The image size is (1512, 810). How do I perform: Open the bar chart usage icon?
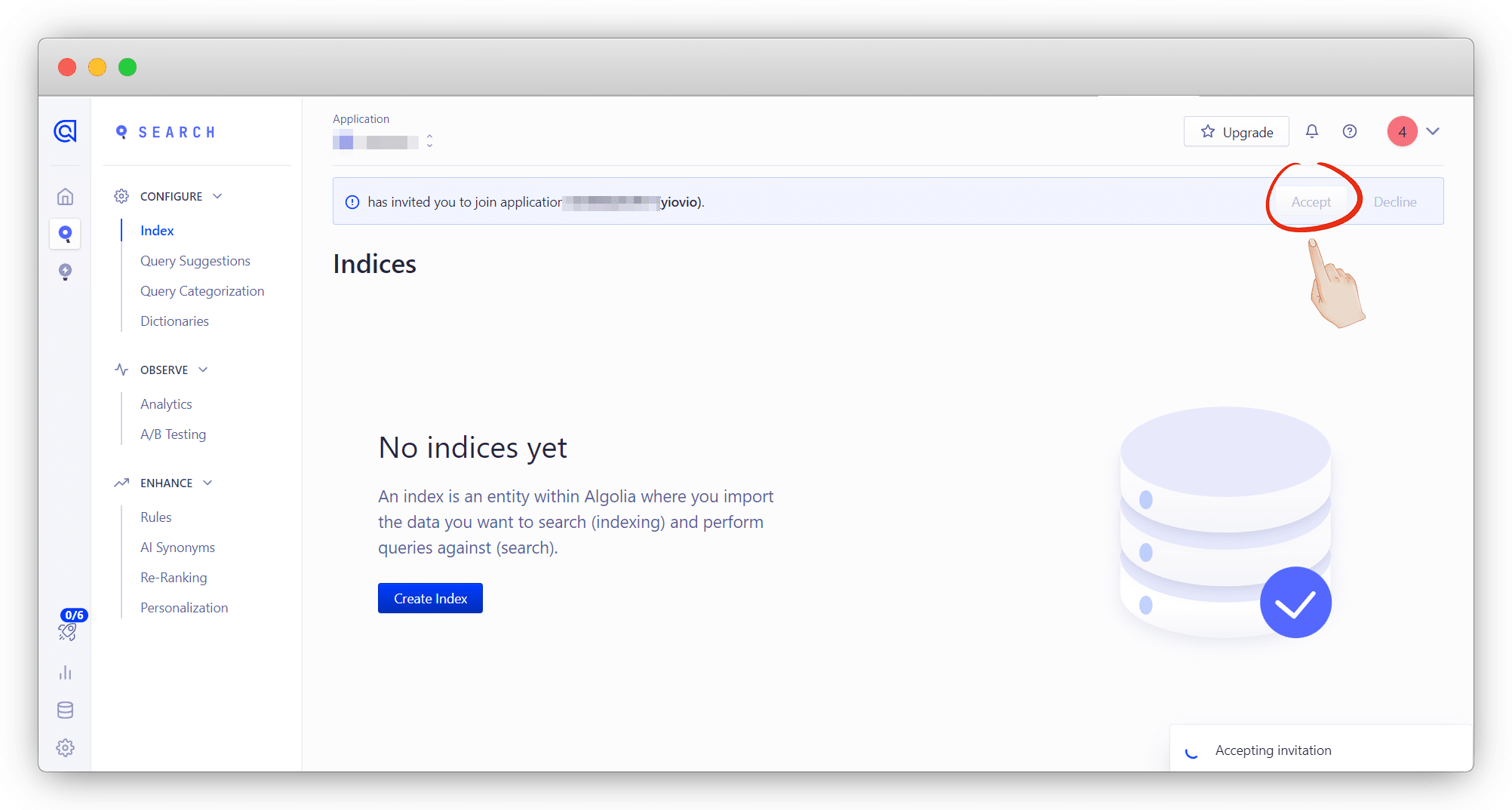click(66, 673)
